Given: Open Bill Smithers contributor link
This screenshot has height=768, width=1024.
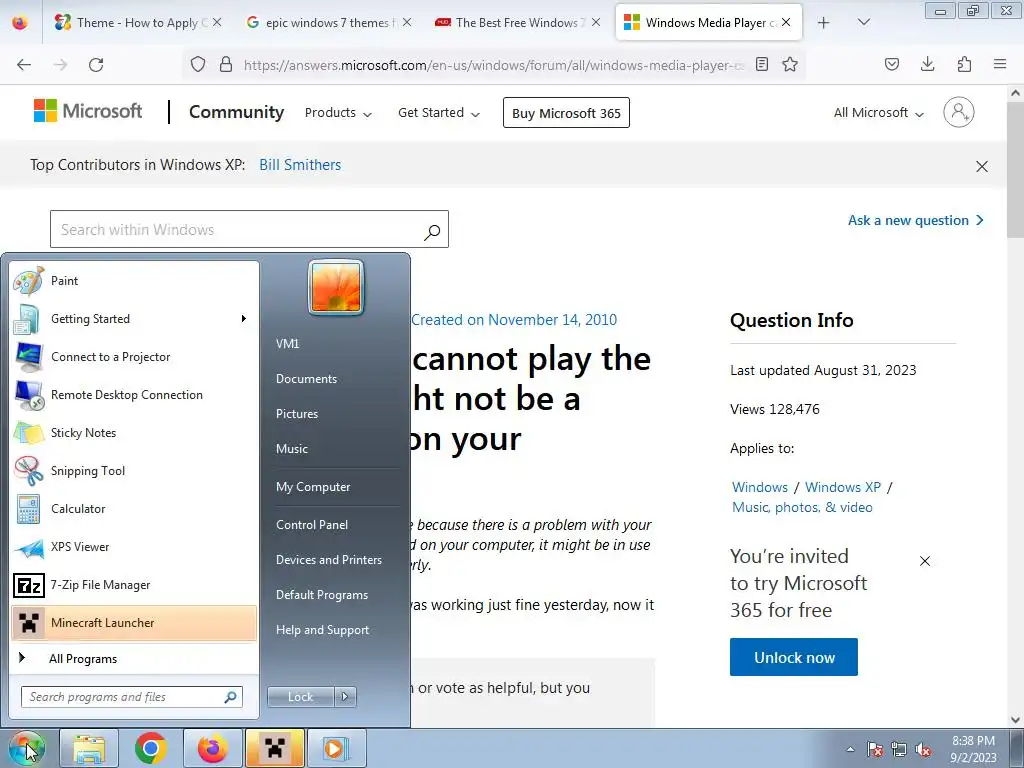Looking at the screenshot, I should (300, 165).
